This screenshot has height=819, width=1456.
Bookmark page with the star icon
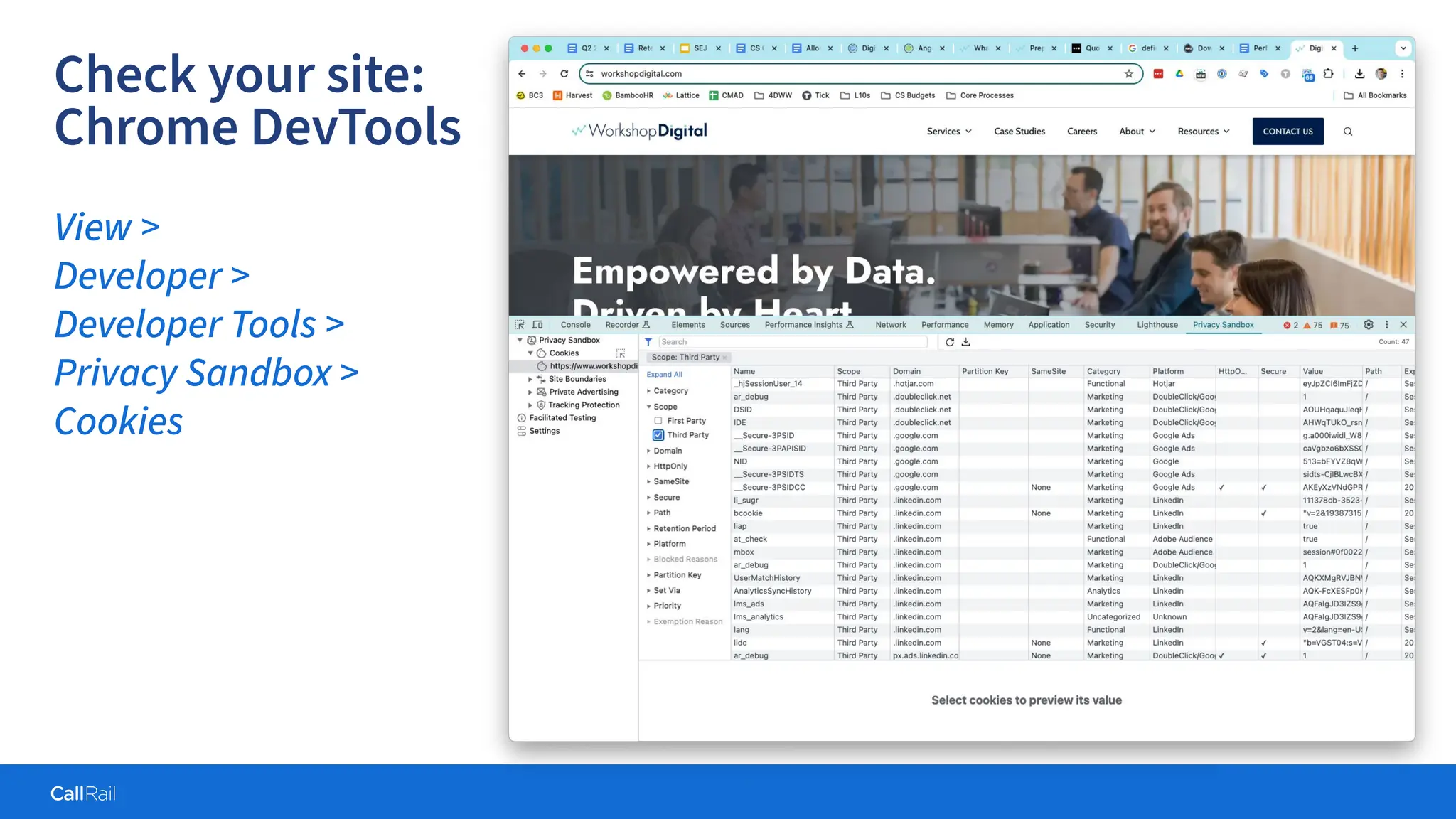[1129, 74]
